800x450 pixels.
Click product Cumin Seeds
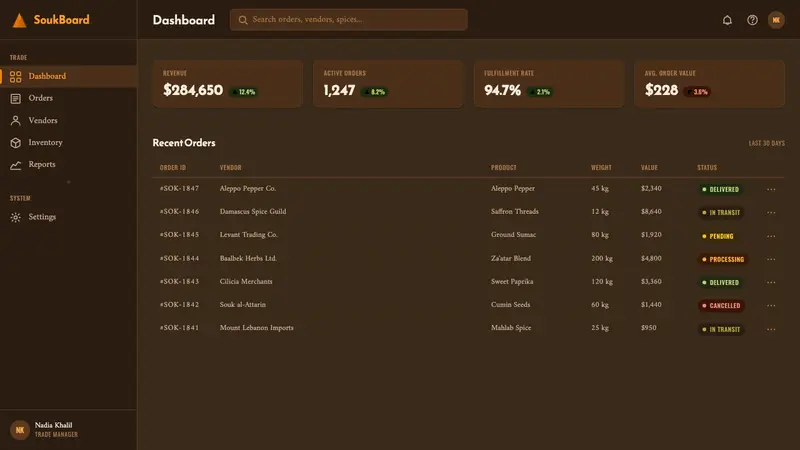click(x=510, y=305)
